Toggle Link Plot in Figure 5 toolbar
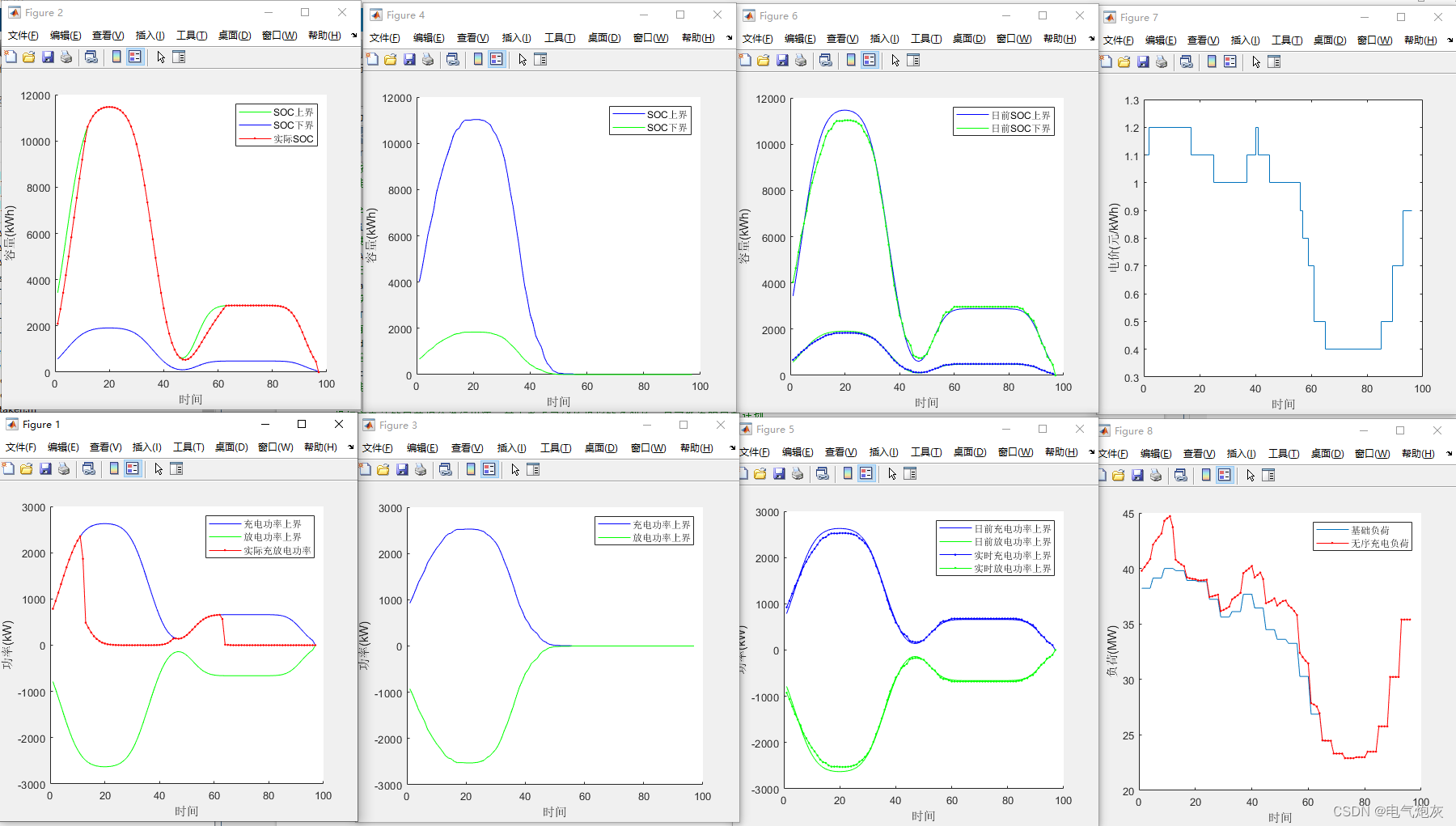 coord(823,473)
